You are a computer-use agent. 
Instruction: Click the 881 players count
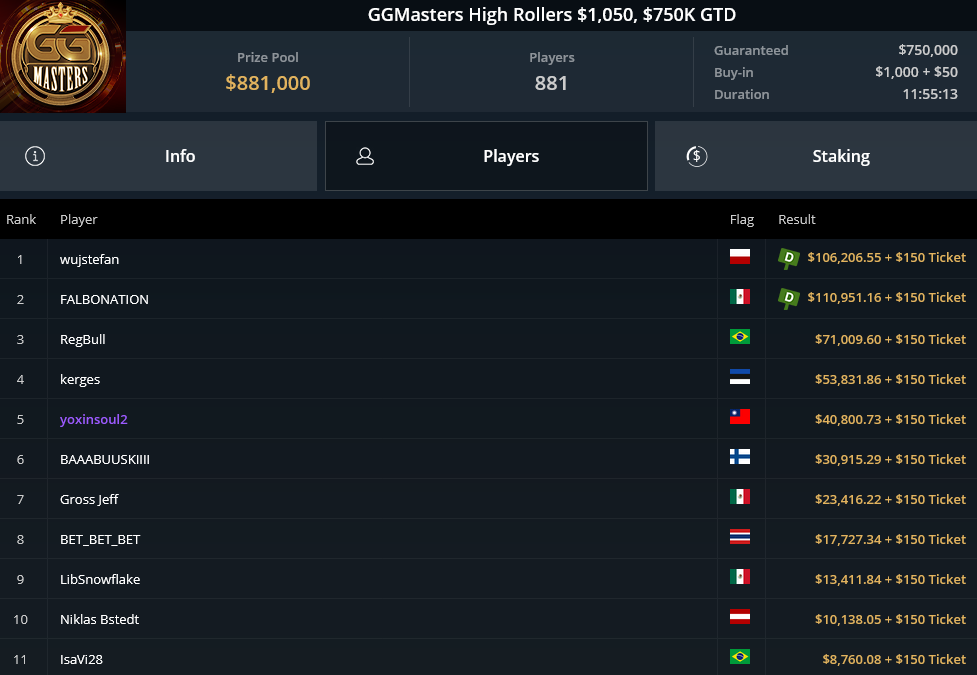[x=551, y=83]
